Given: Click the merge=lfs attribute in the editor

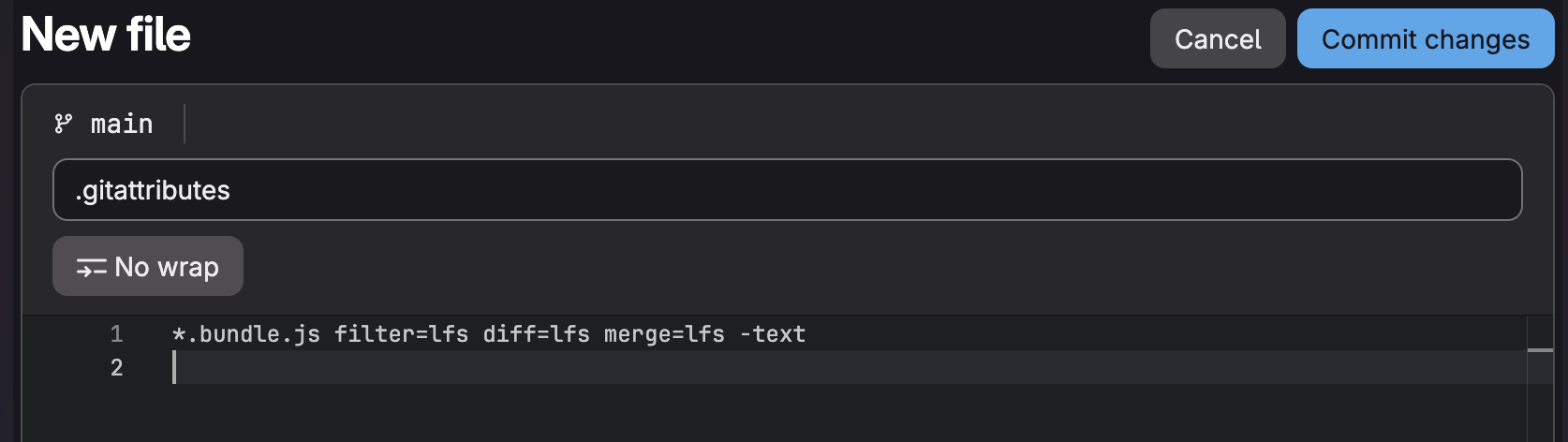Looking at the screenshot, I should pos(664,334).
